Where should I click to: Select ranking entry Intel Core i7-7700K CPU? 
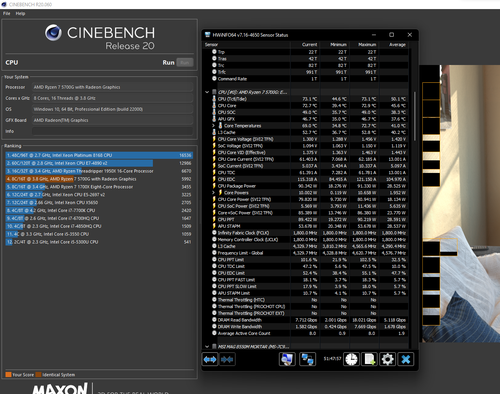pyautogui.click(x=99, y=211)
